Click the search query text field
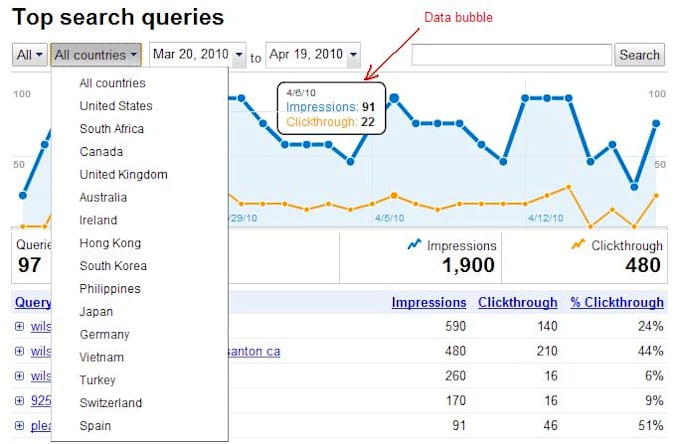The height and width of the screenshot is (444, 680). (x=510, y=55)
